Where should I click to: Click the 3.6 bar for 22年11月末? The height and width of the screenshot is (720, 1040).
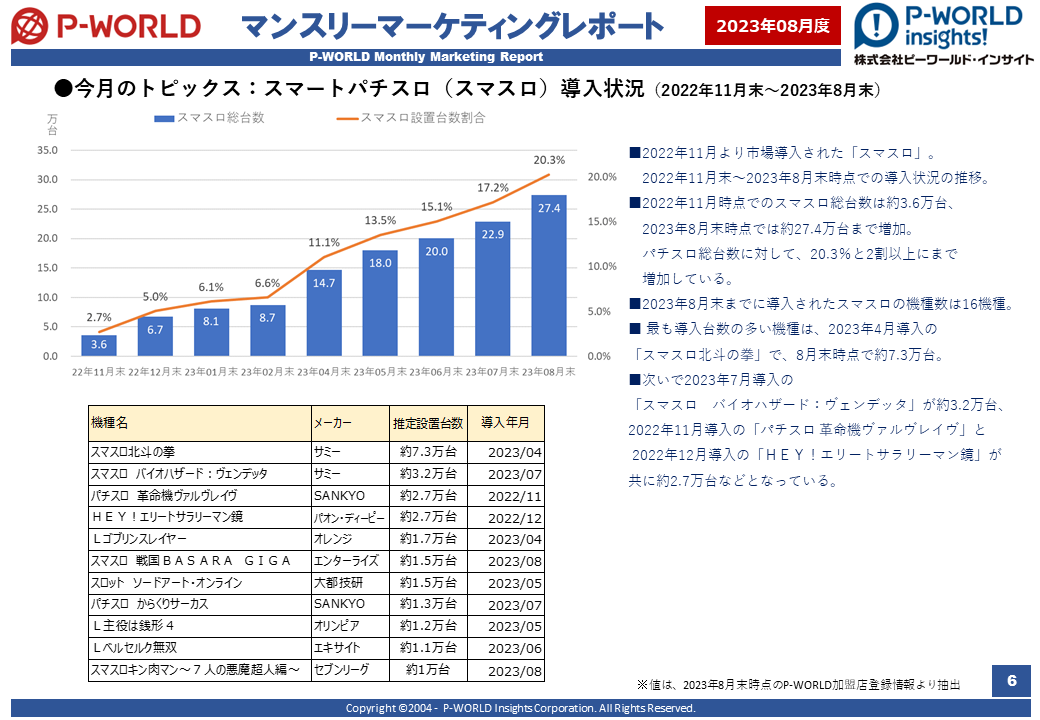pos(99,345)
